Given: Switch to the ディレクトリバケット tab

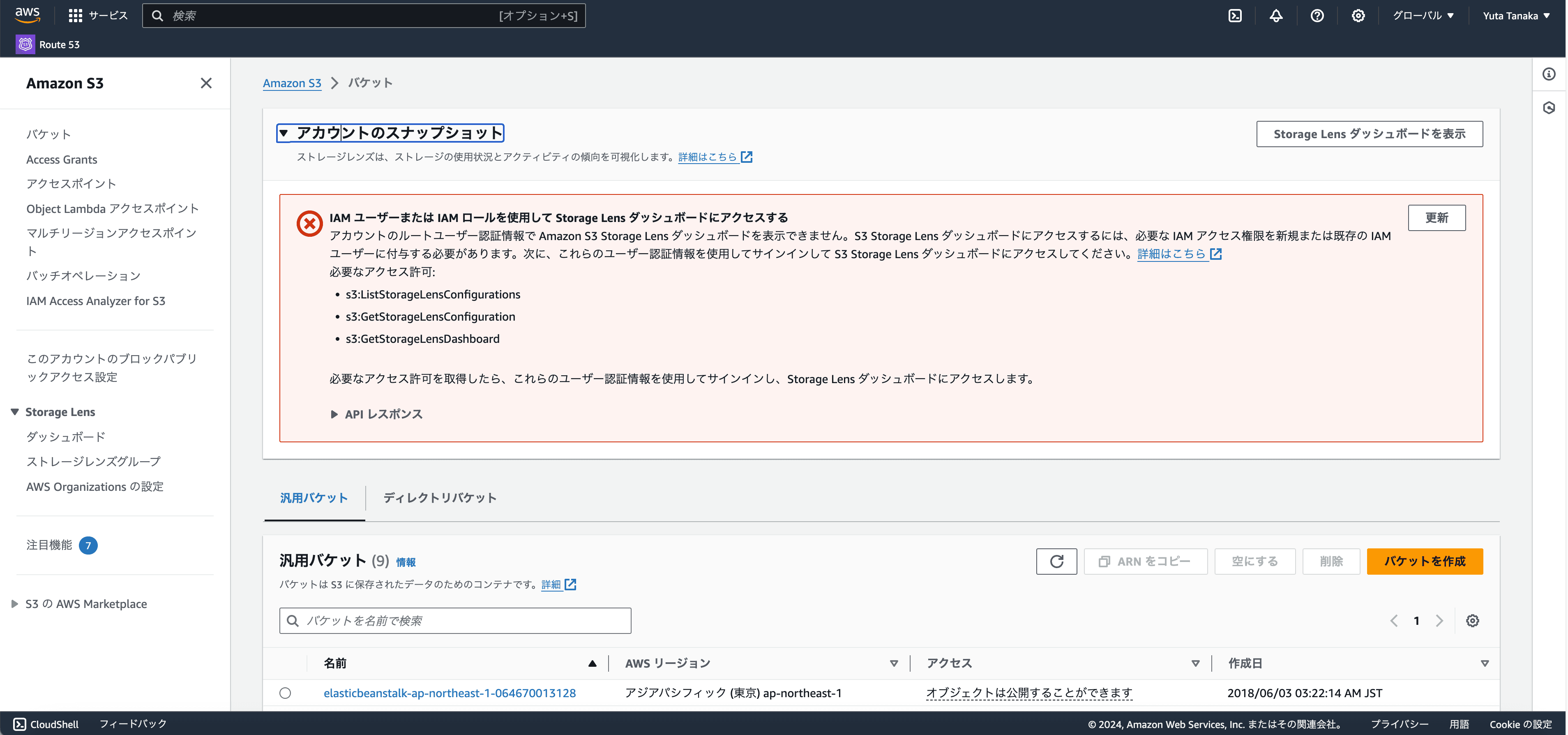Looking at the screenshot, I should click(440, 497).
